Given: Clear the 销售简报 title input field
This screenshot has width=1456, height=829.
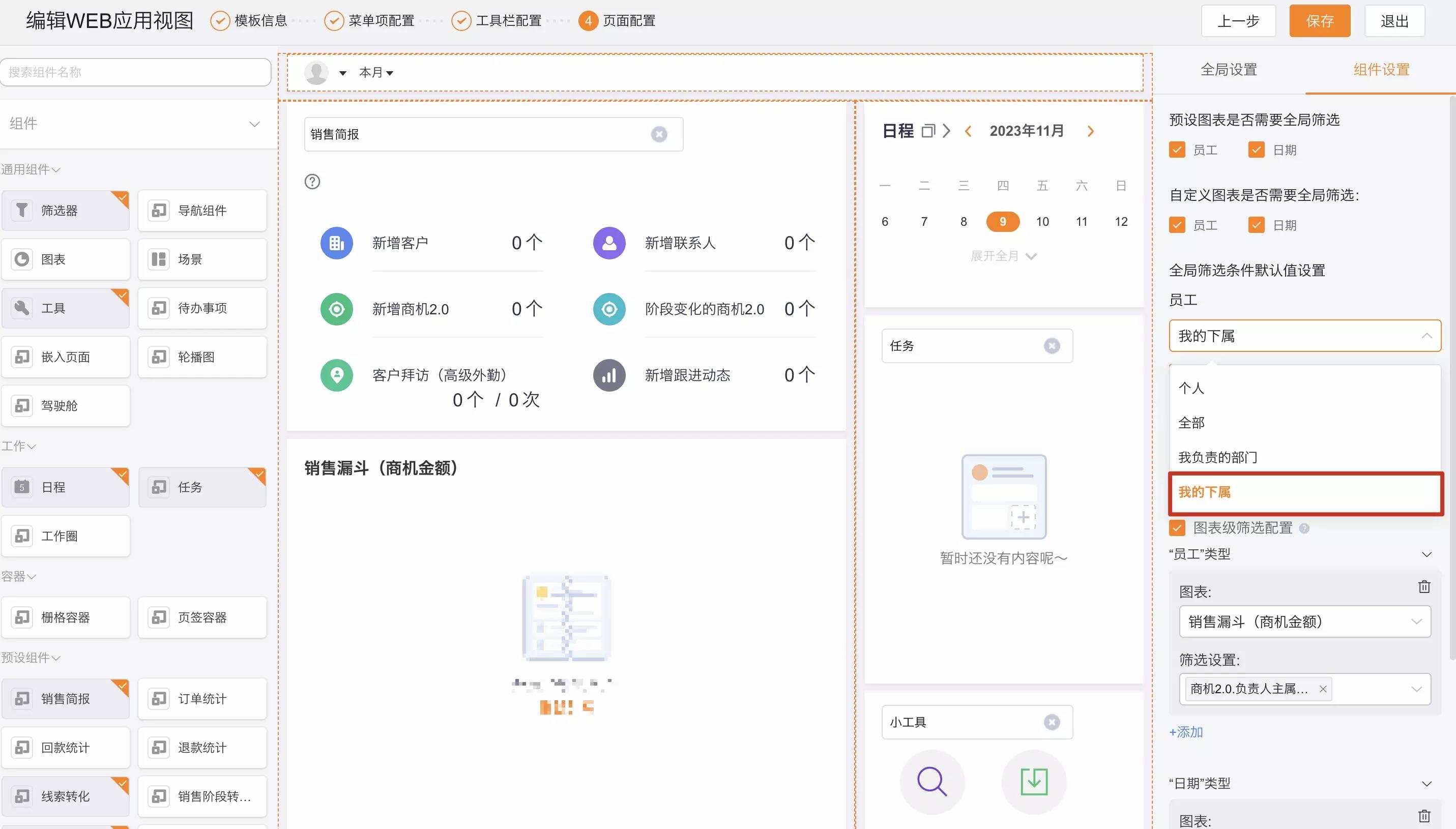Looking at the screenshot, I should click(659, 134).
